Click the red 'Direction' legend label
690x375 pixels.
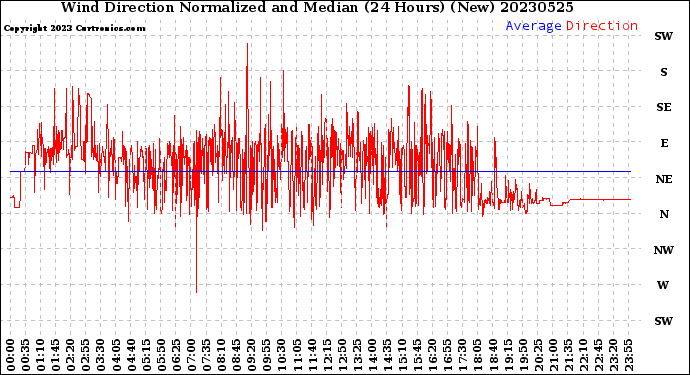click(602, 26)
